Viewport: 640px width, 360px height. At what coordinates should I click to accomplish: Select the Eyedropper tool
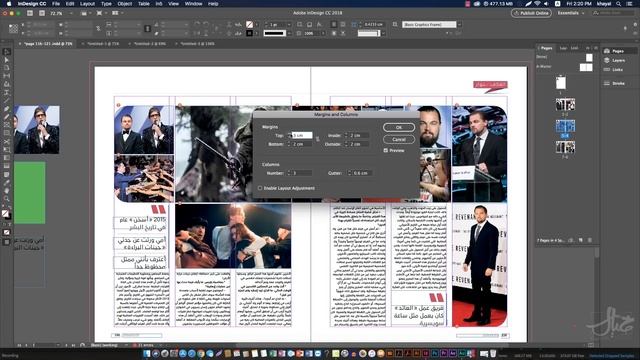tap(7, 182)
